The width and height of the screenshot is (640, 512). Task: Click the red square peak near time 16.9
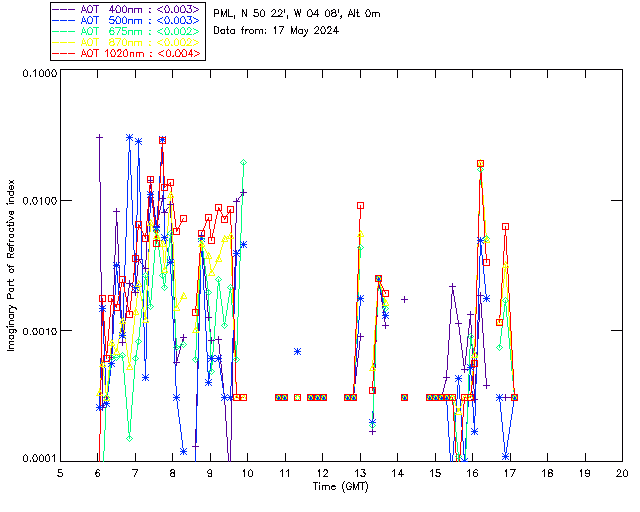(x=506, y=227)
